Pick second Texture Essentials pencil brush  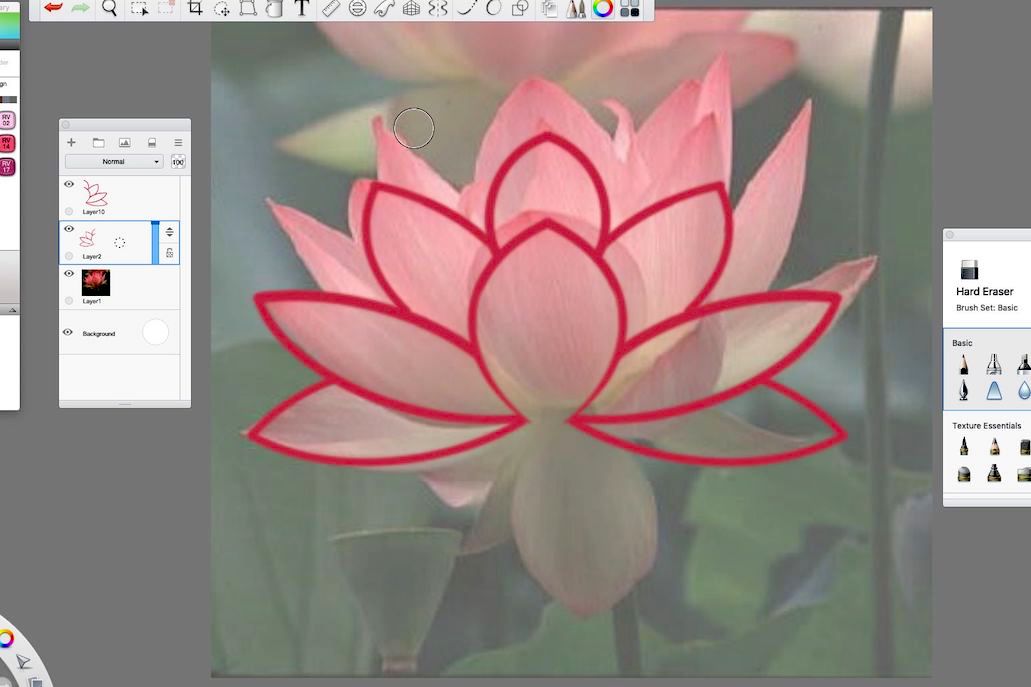pos(994,446)
